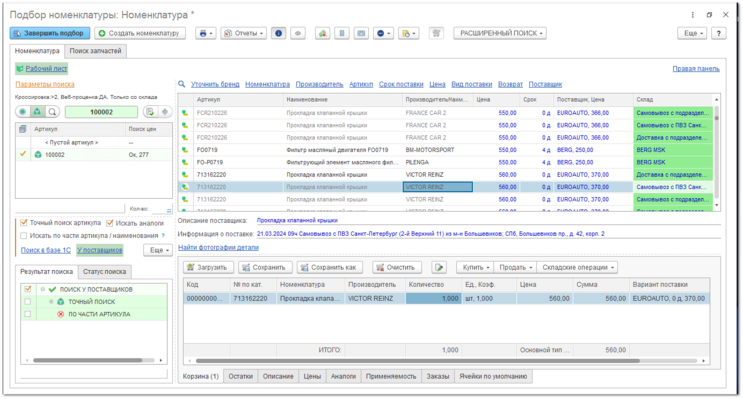Click Завершить подбор button
Image resolution: width=743 pixels, height=399 pixels.
(x=50, y=33)
